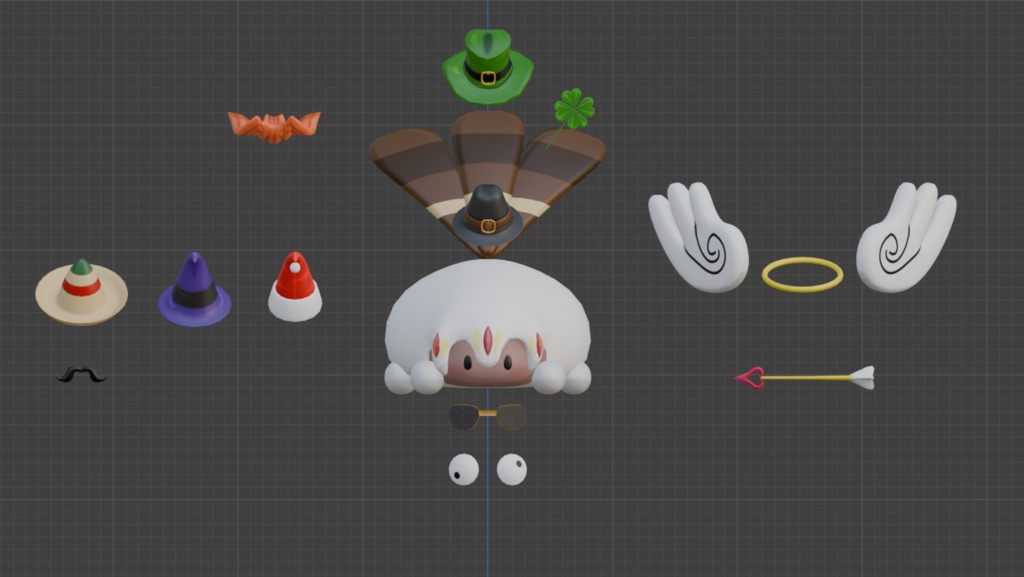This screenshot has height=577, width=1024.
Task: Select the cupid heart arrow
Action: click(x=805, y=377)
